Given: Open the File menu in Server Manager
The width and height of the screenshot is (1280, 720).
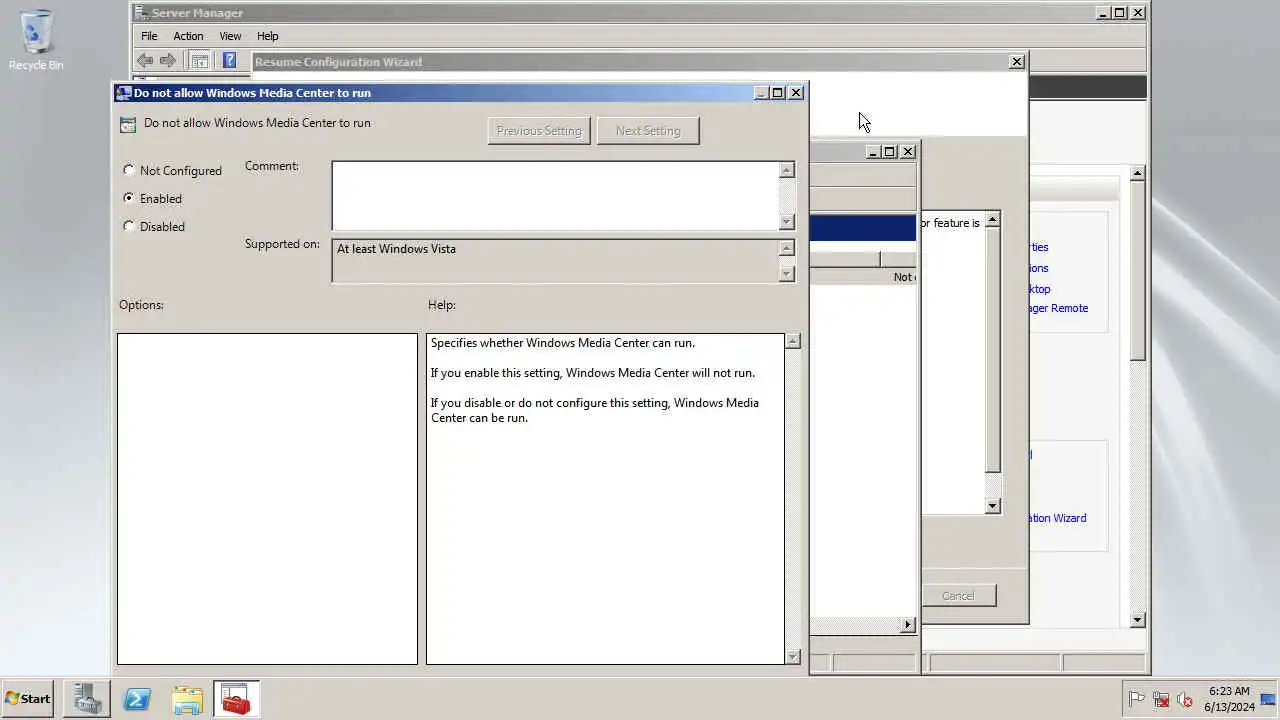Looking at the screenshot, I should 149,36.
